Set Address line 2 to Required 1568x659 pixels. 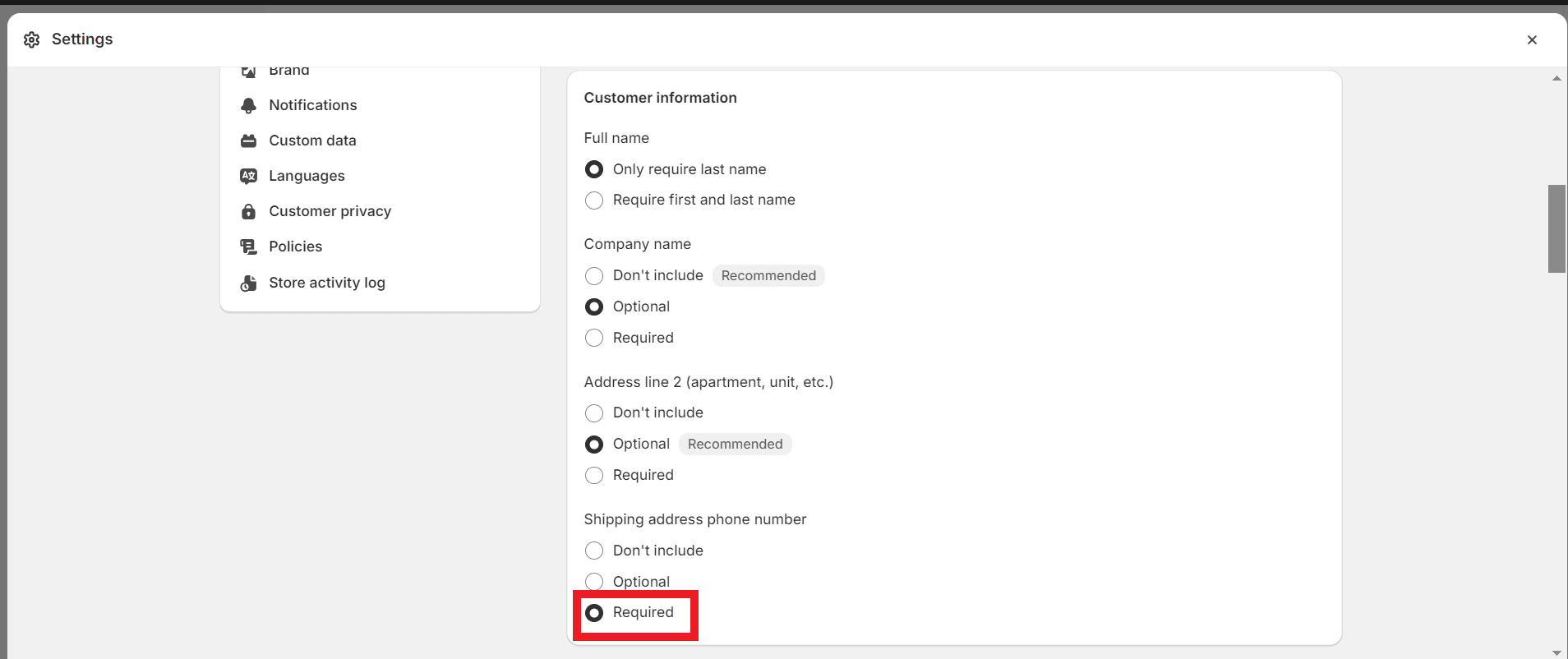(594, 475)
